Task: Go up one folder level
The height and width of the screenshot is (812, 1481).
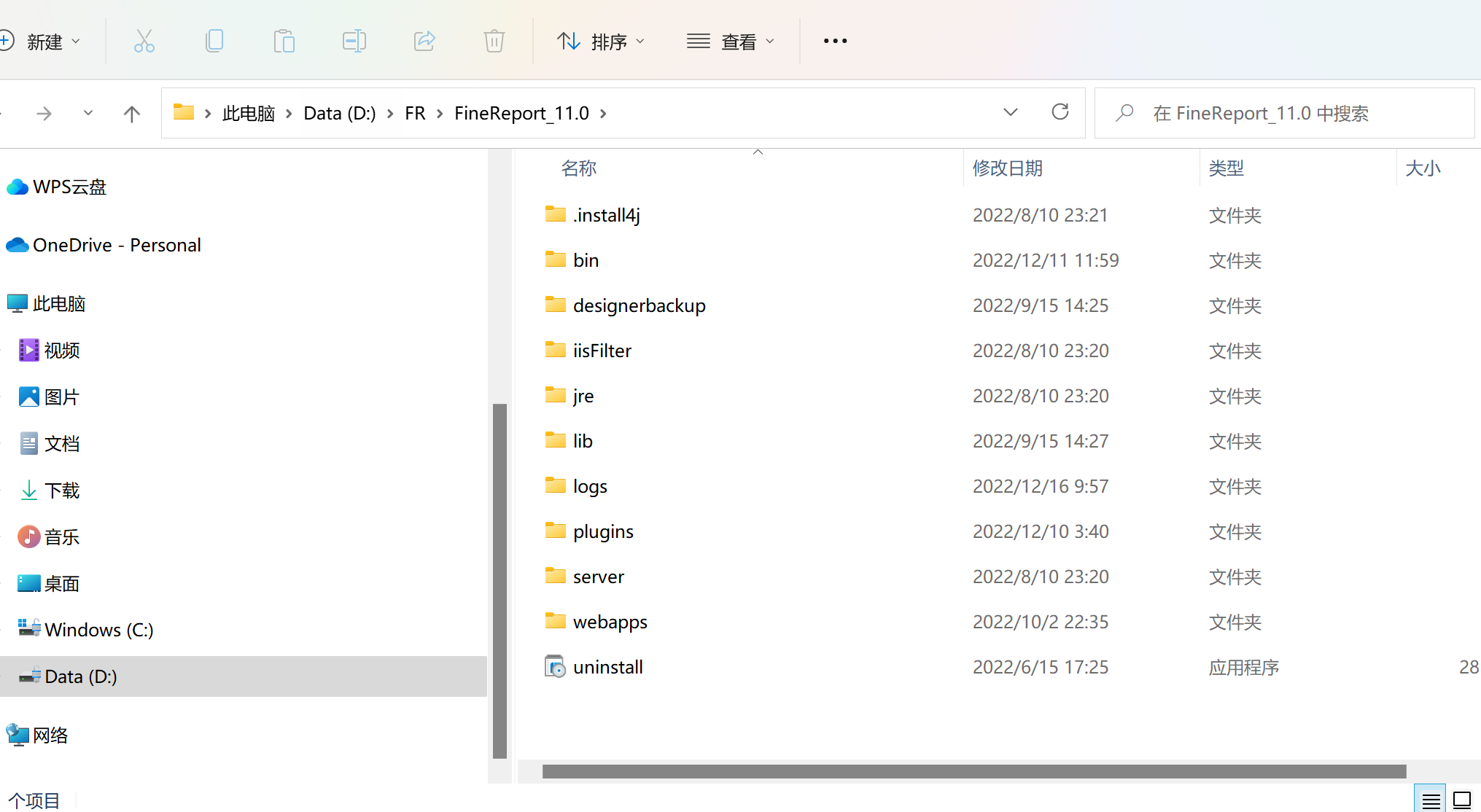Action: click(132, 114)
